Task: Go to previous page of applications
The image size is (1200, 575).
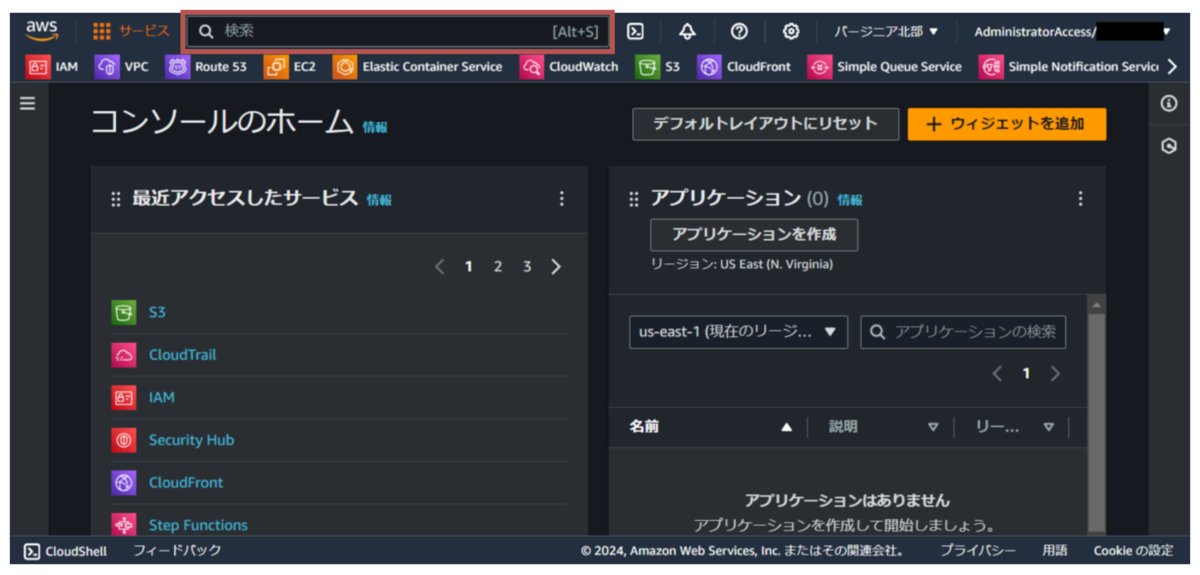Action: tap(997, 374)
